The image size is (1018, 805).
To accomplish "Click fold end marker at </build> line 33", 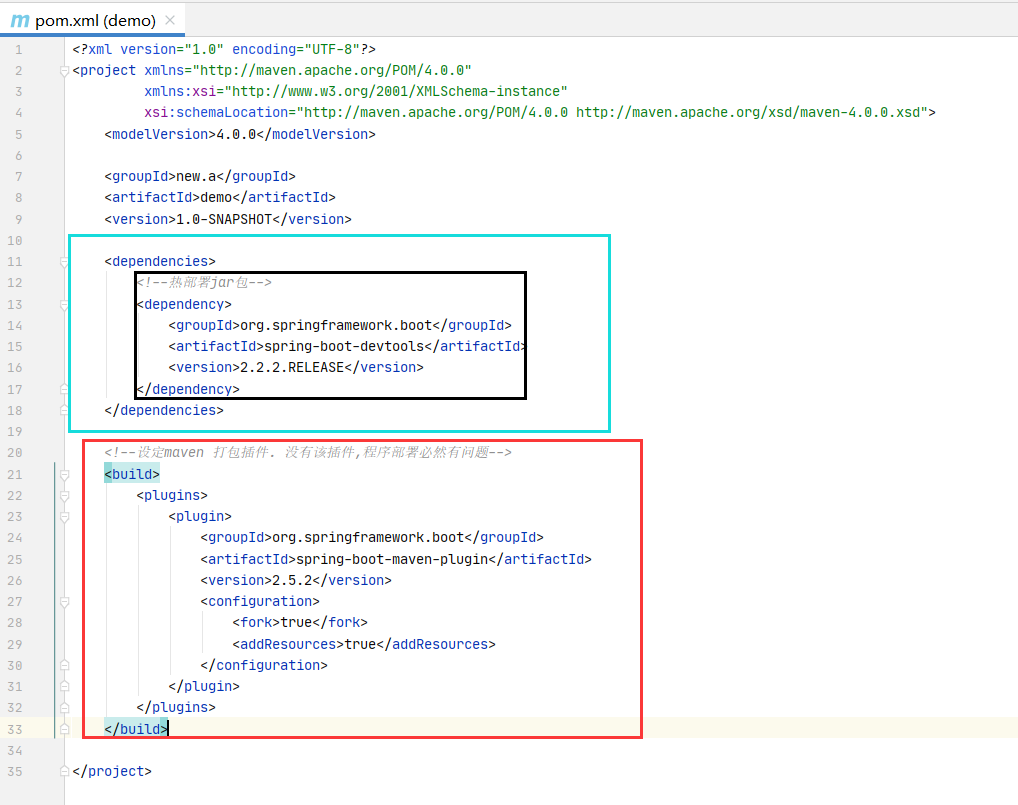I will (x=64, y=729).
